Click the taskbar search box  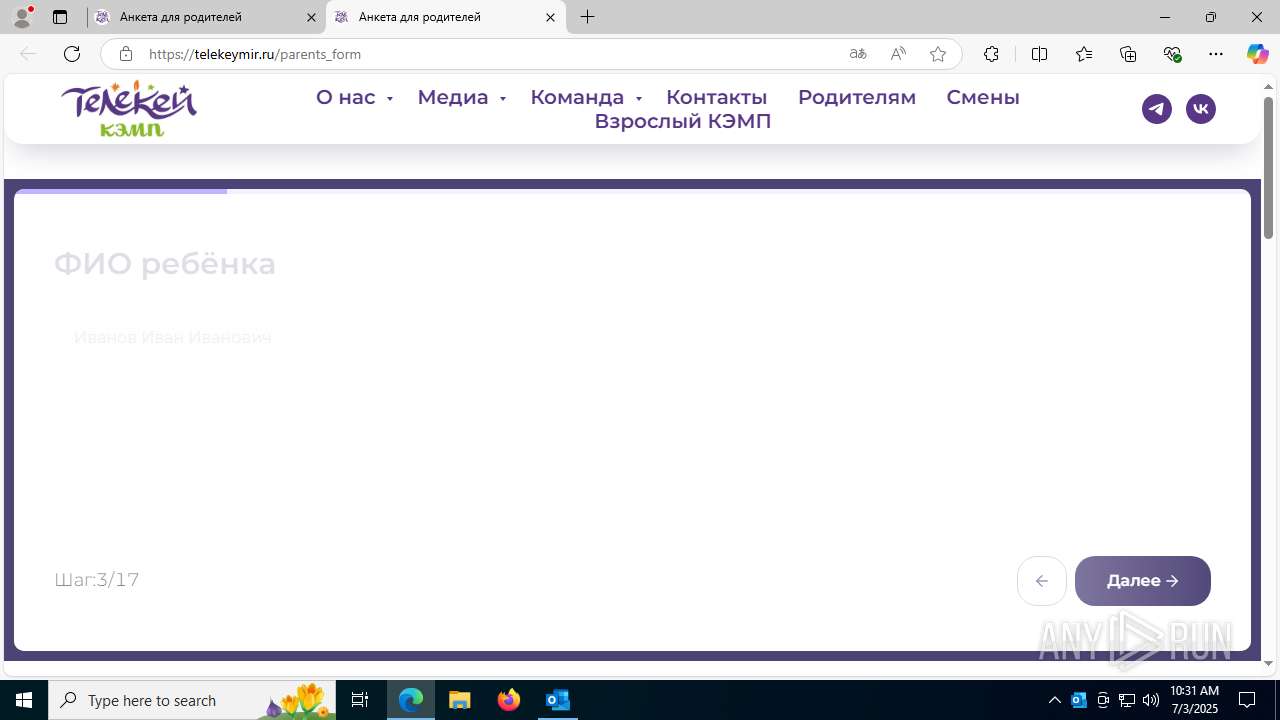pyautogui.click(x=194, y=700)
